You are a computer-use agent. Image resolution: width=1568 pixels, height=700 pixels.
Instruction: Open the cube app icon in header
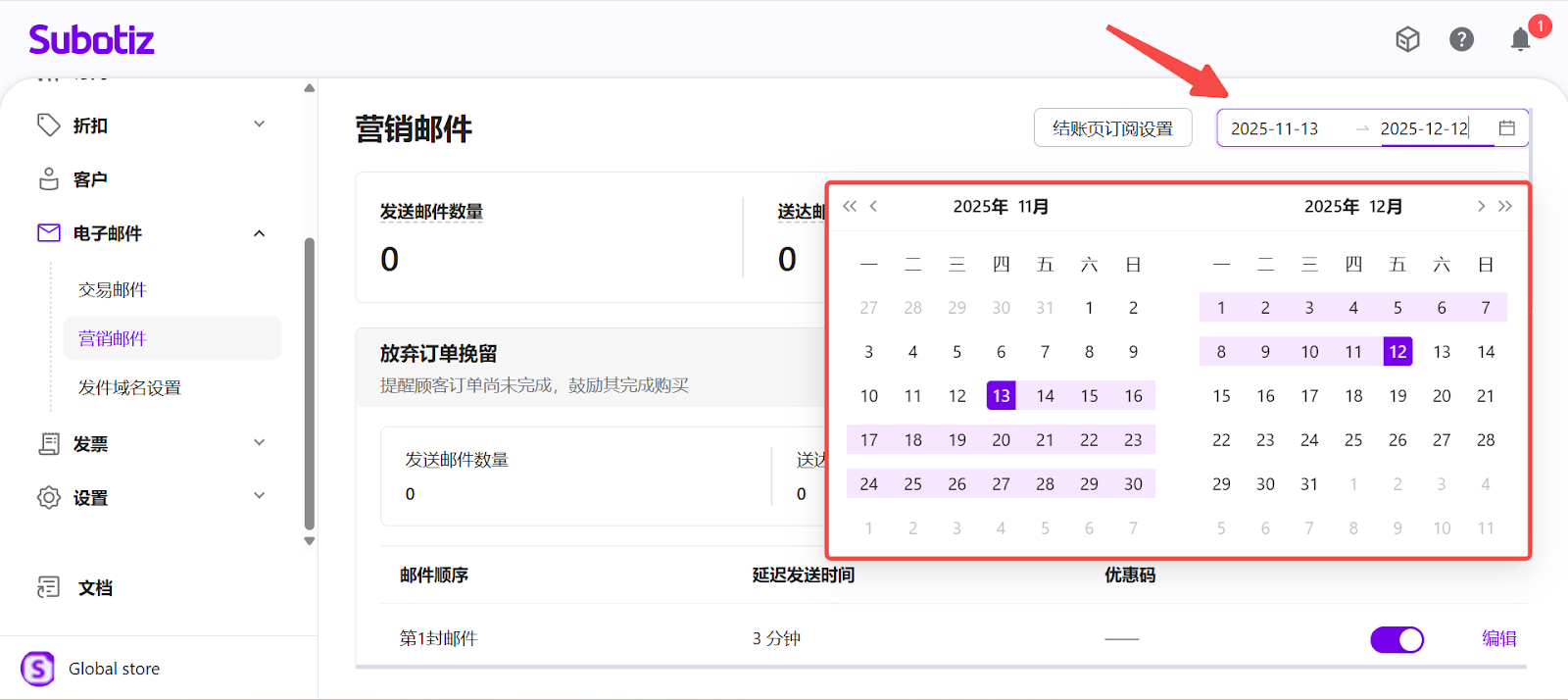[1407, 39]
